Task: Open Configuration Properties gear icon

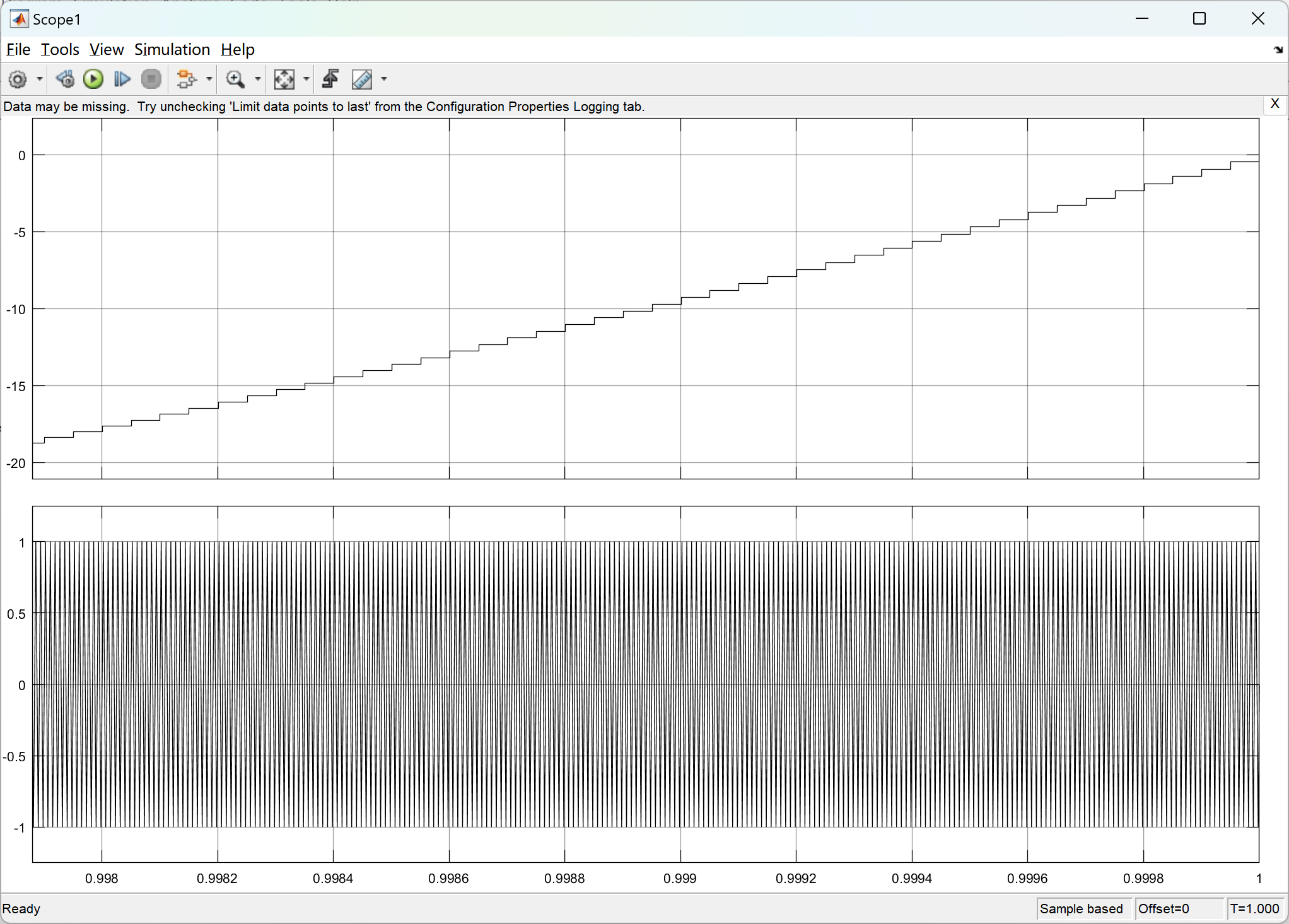Action: pyautogui.click(x=18, y=79)
